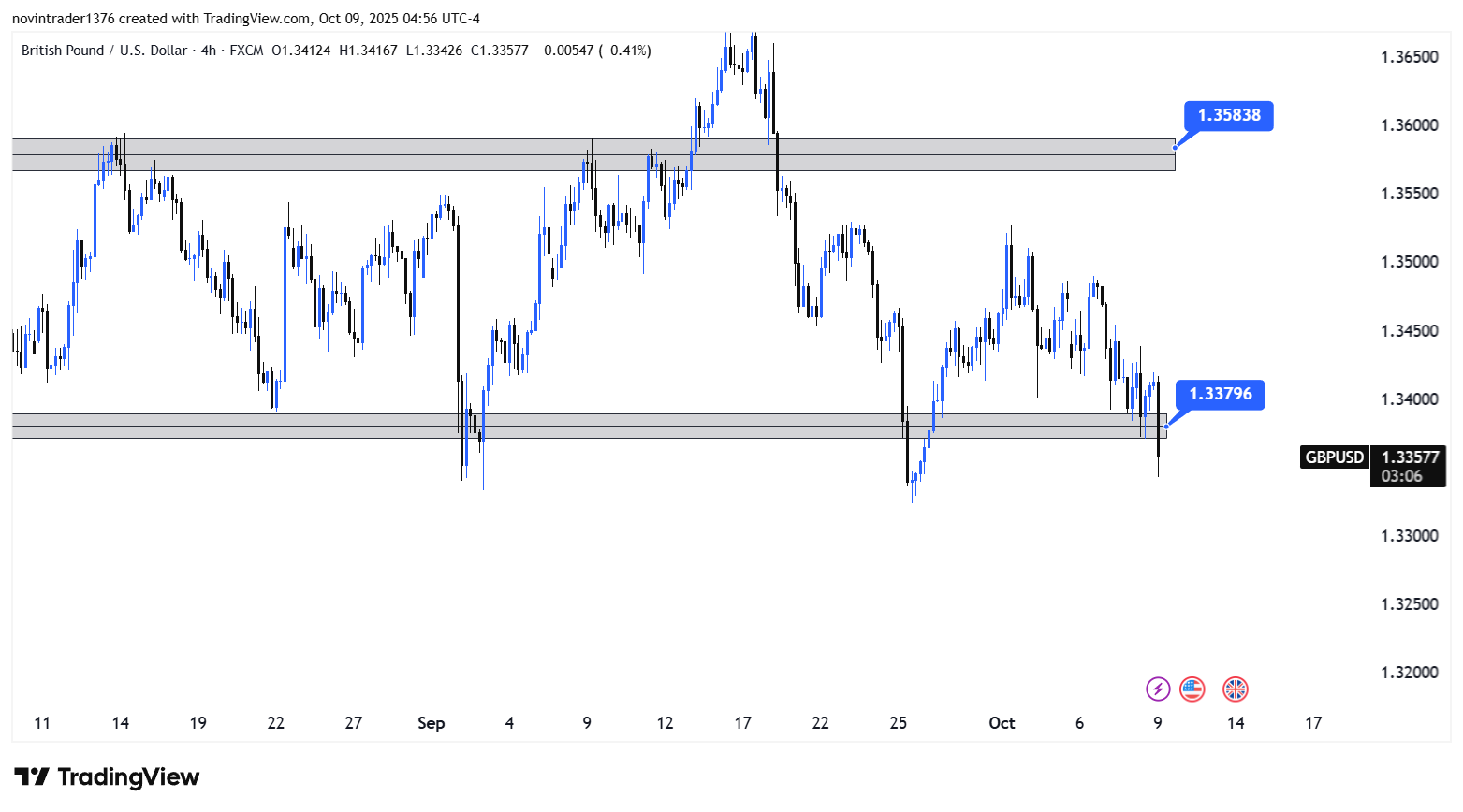Click the current price label 1.33577
This screenshot has height=812, width=1463.
click(1410, 457)
